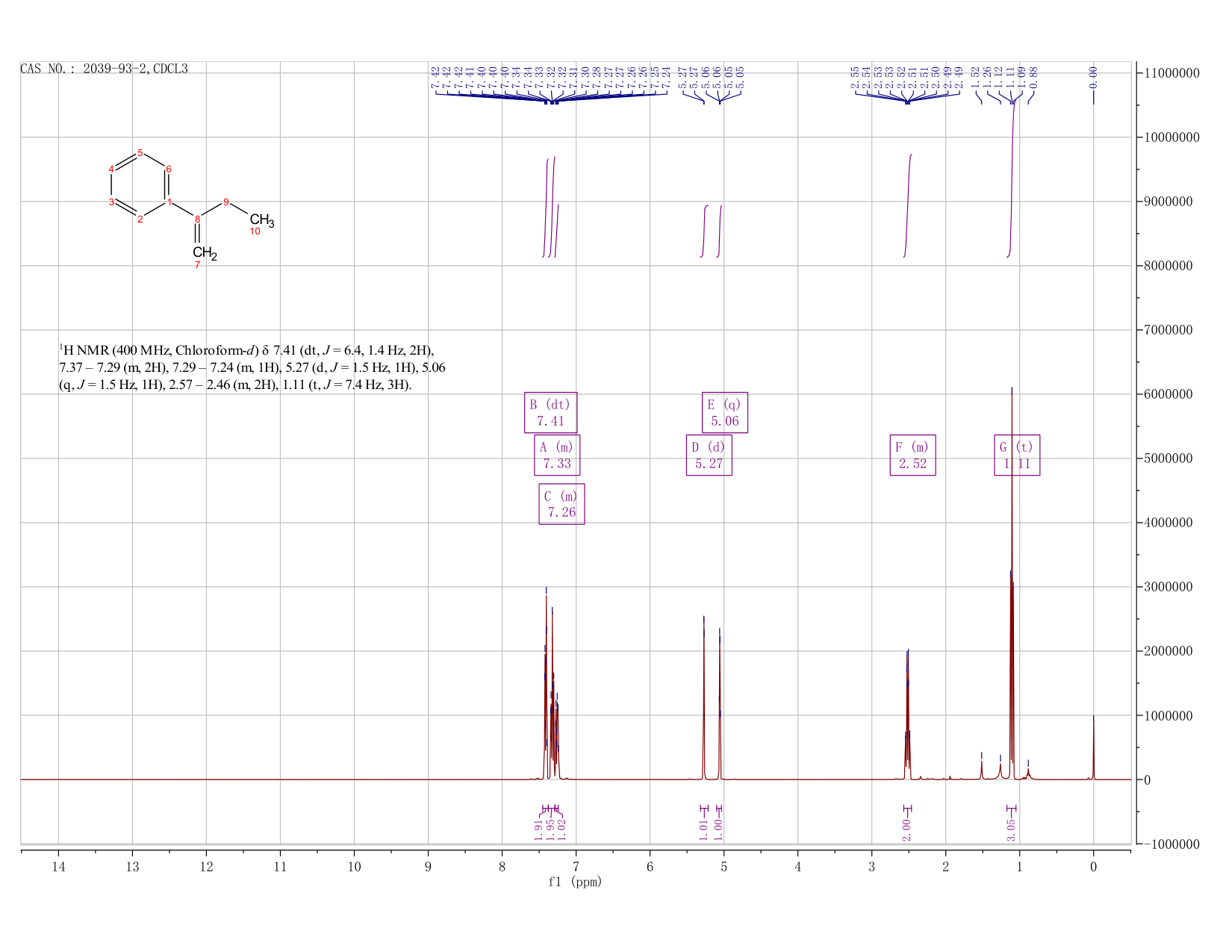The image size is (1232, 952).
Task: Click the CH2 group in the structure
Action: (x=205, y=254)
